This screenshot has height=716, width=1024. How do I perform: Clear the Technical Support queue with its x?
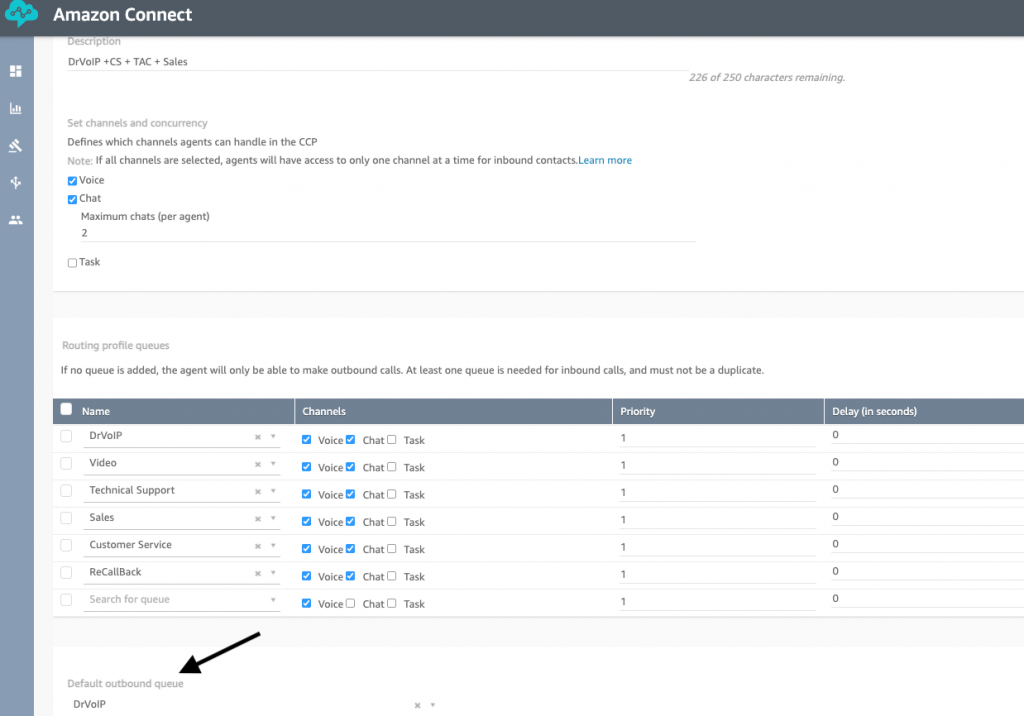(x=258, y=492)
